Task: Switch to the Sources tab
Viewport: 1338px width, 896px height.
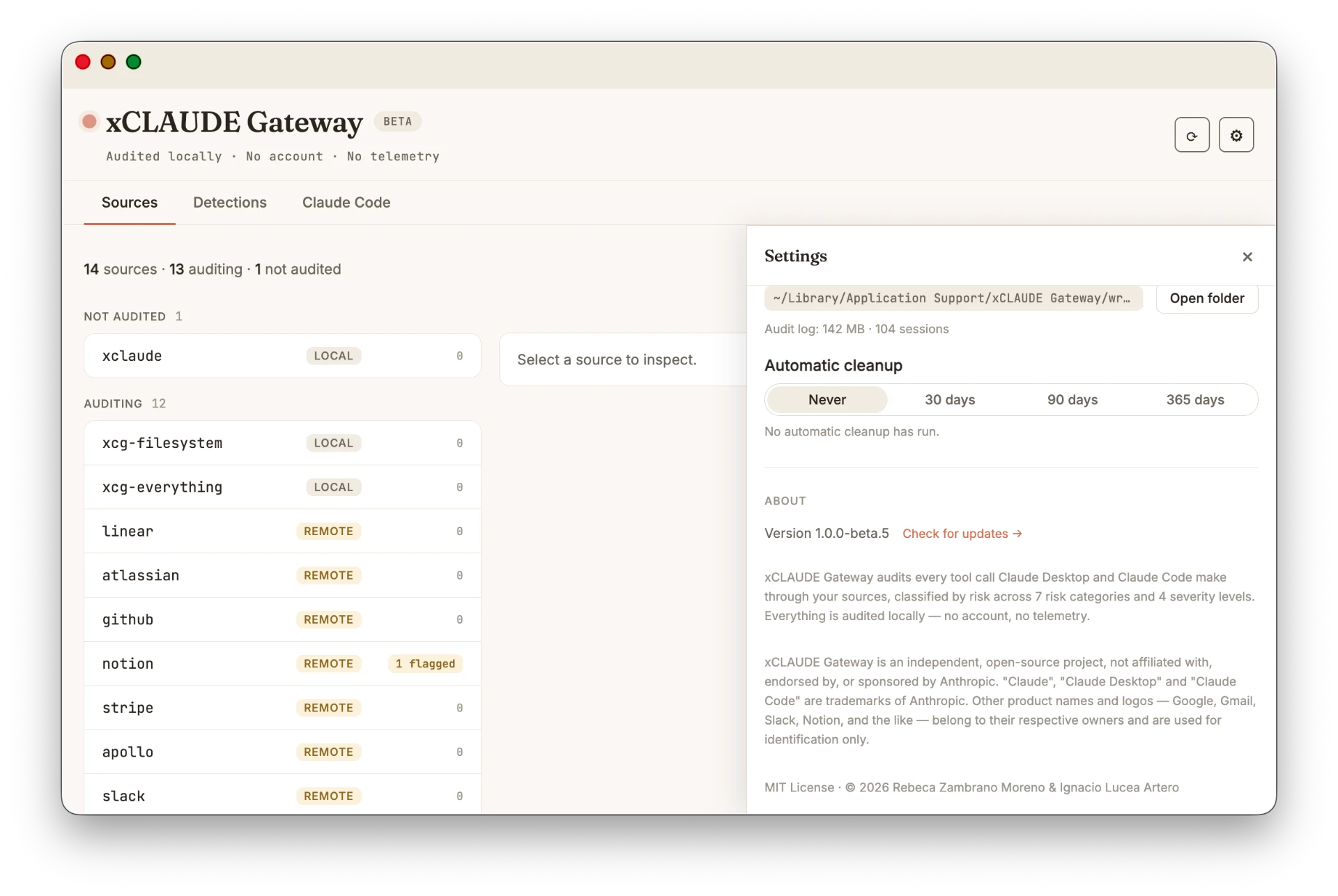Action: pos(130,203)
